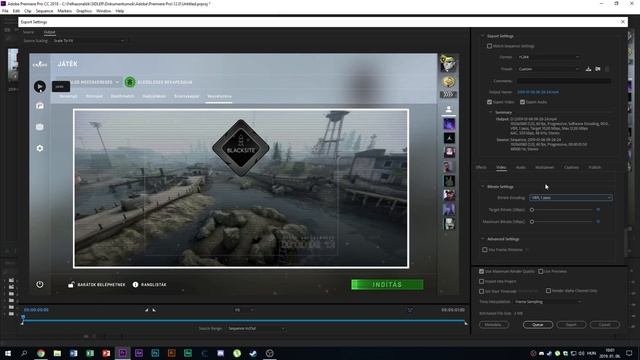Open the Format dropdown showing H.264

pyautogui.click(x=548, y=57)
